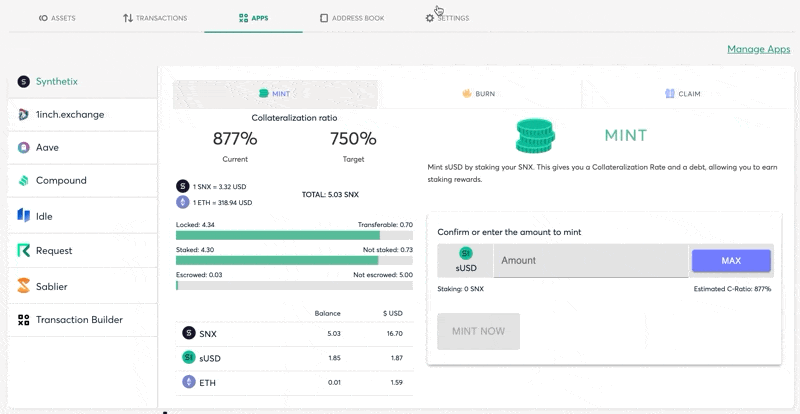Click the Aave ghost icon
The image size is (800, 414).
click(x=23, y=148)
